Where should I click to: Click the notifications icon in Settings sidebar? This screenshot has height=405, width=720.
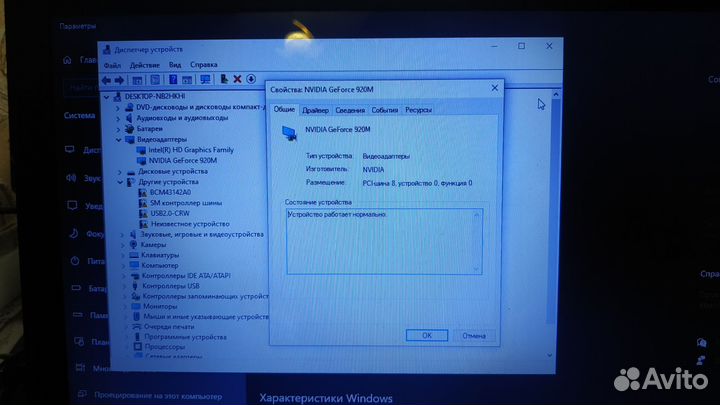[x=72, y=205]
